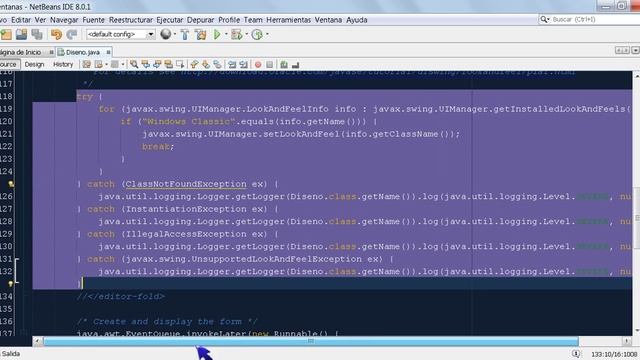Switch editor to History view
Viewport: 640px width, 360px height.
click(x=63, y=64)
